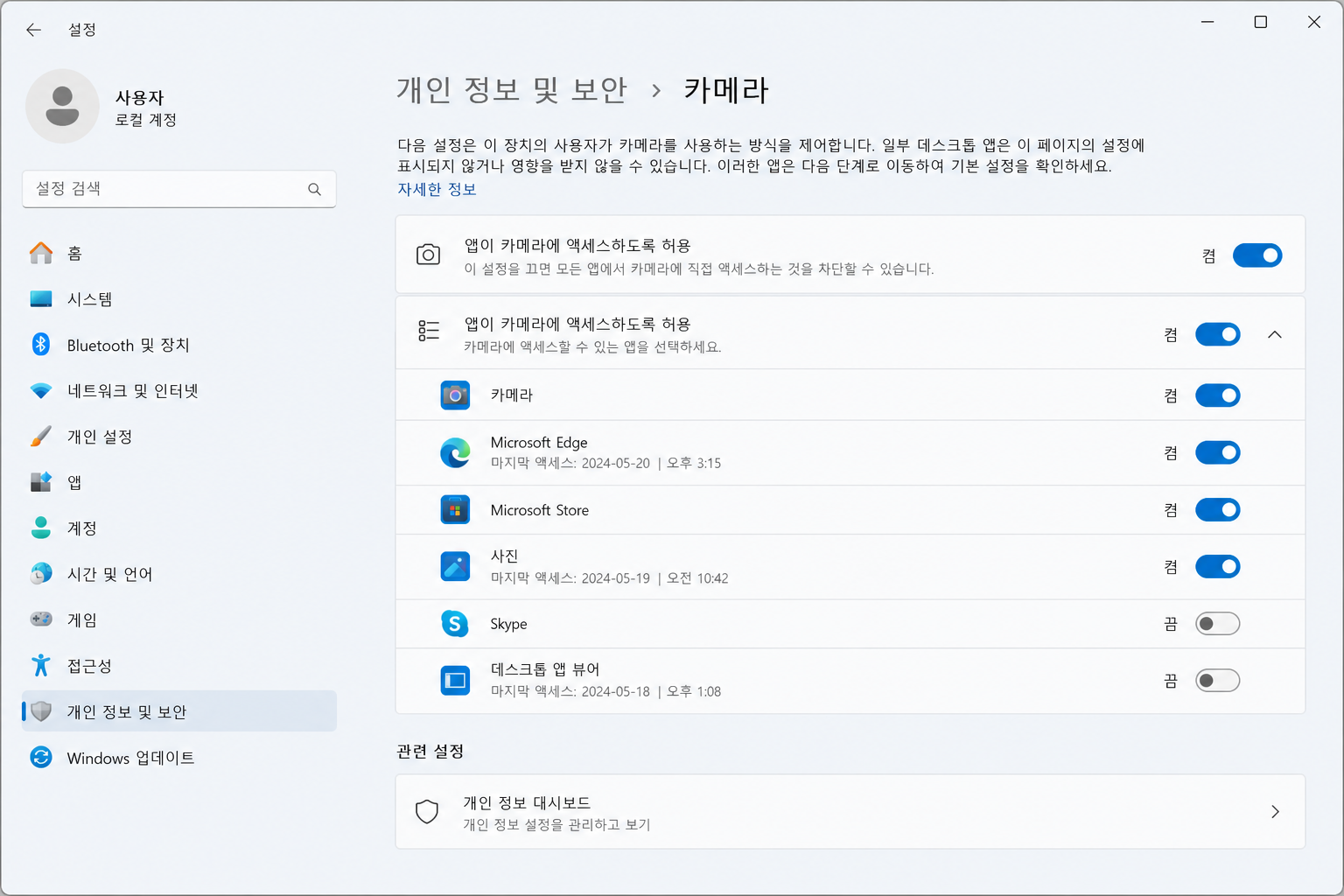The width and height of the screenshot is (1344, 896).
Task: Collapse the app camera access list chevron
Action: click(x=1275, y=334)
